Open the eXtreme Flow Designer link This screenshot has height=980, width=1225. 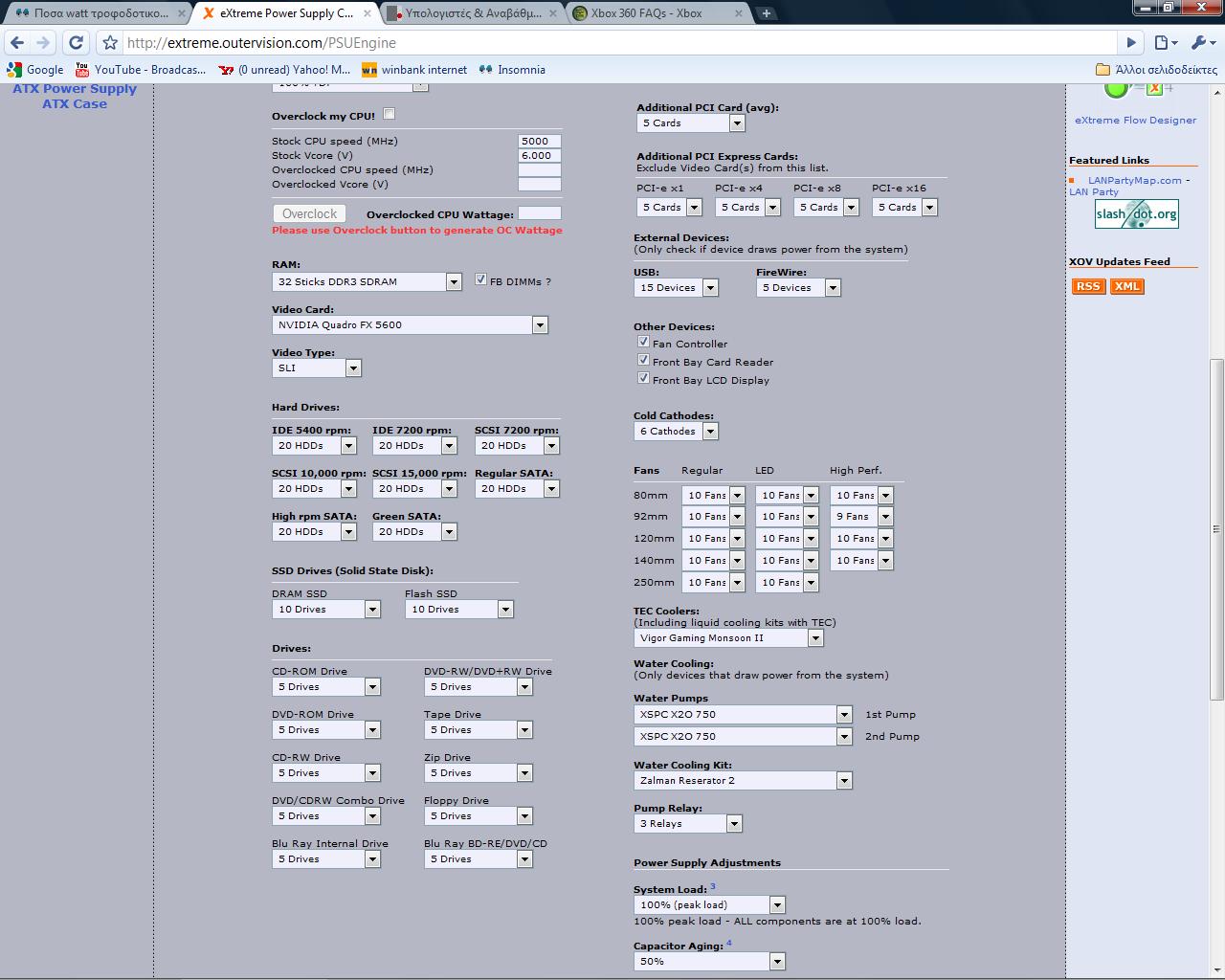point(1135,121)
